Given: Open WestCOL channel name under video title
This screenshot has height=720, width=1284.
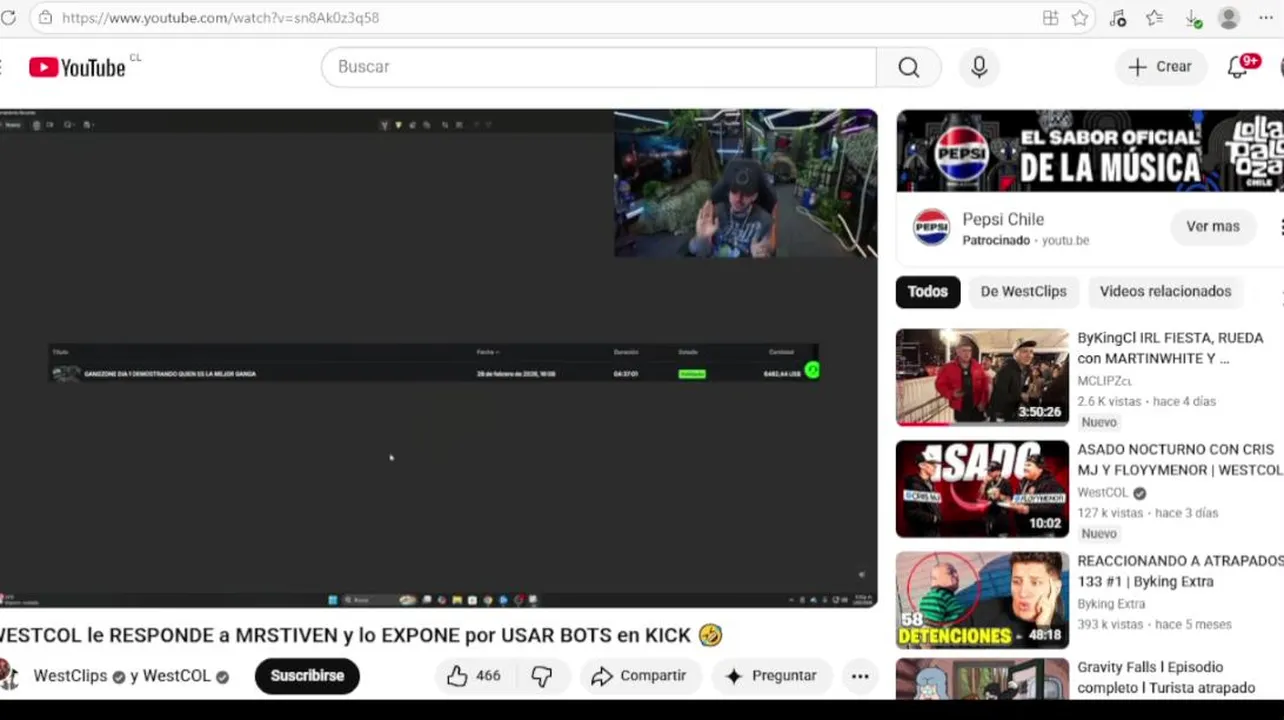Looking at the screenshot, I should (x=176, y=676).
